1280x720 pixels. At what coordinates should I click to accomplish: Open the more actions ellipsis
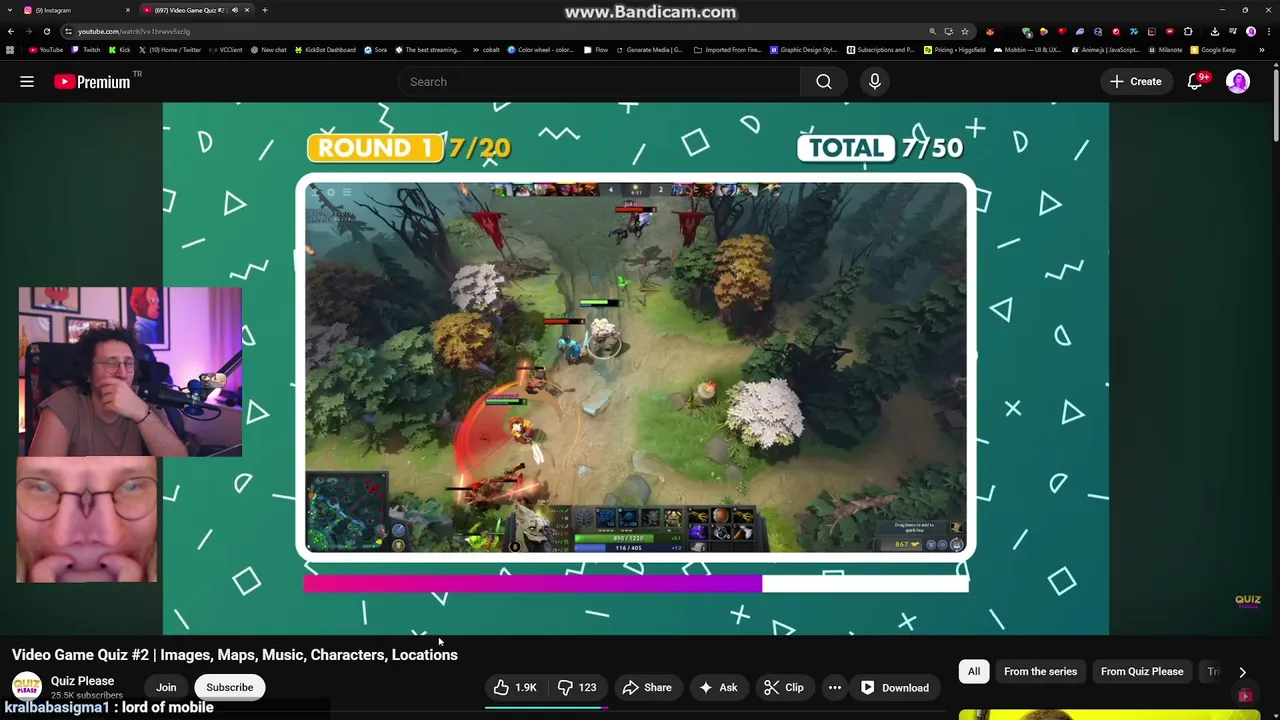click(835, 687)
